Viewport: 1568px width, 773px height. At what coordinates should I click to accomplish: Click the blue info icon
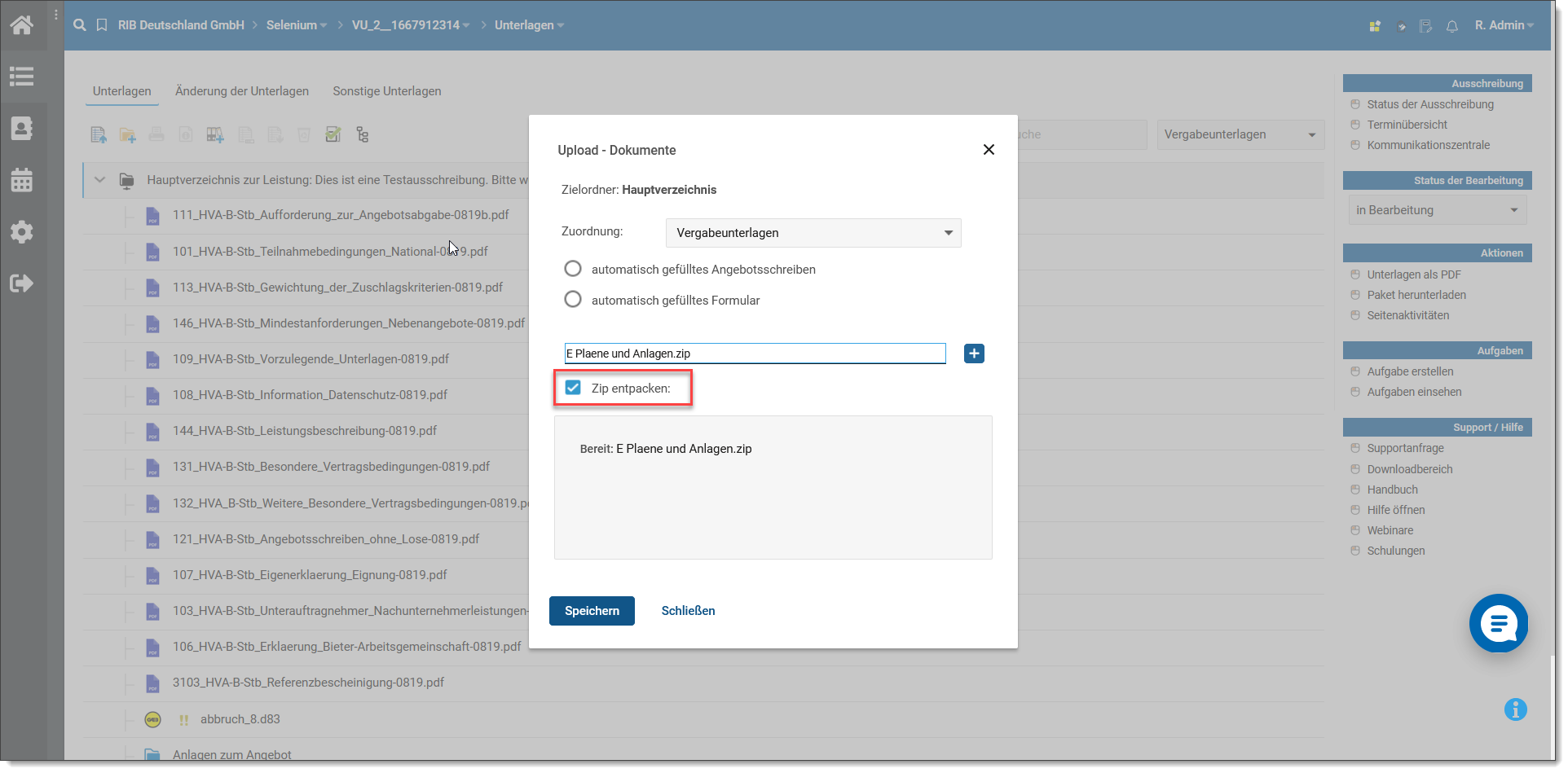pyautogui.click(x=1515, y=709)
